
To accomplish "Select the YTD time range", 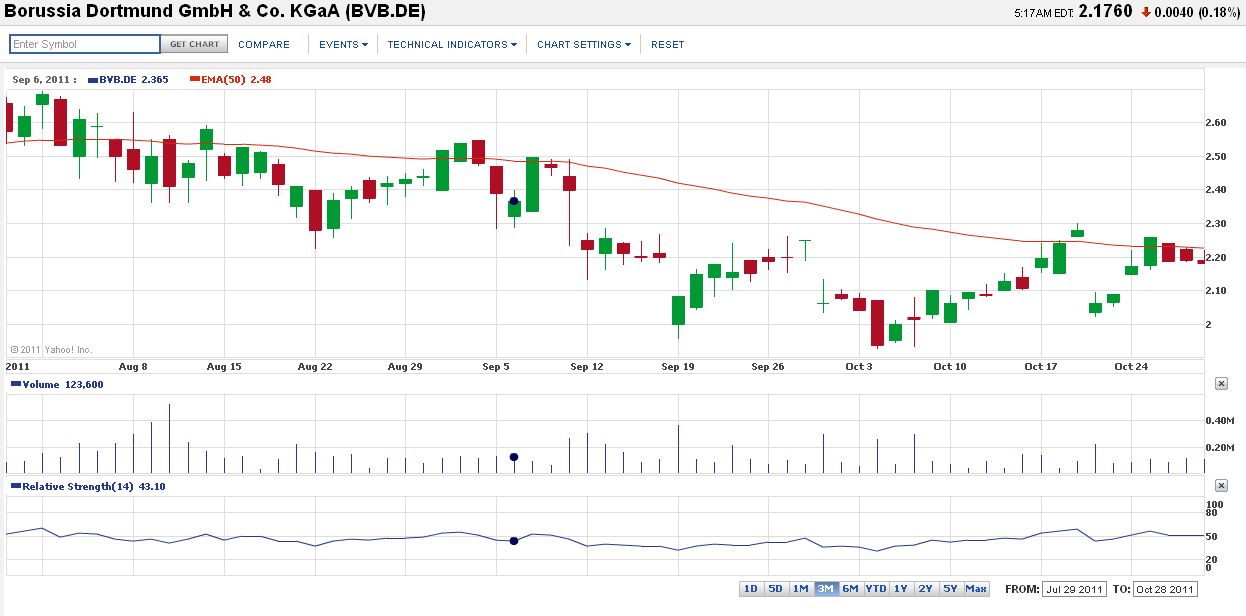I will [x=876, y=589].
